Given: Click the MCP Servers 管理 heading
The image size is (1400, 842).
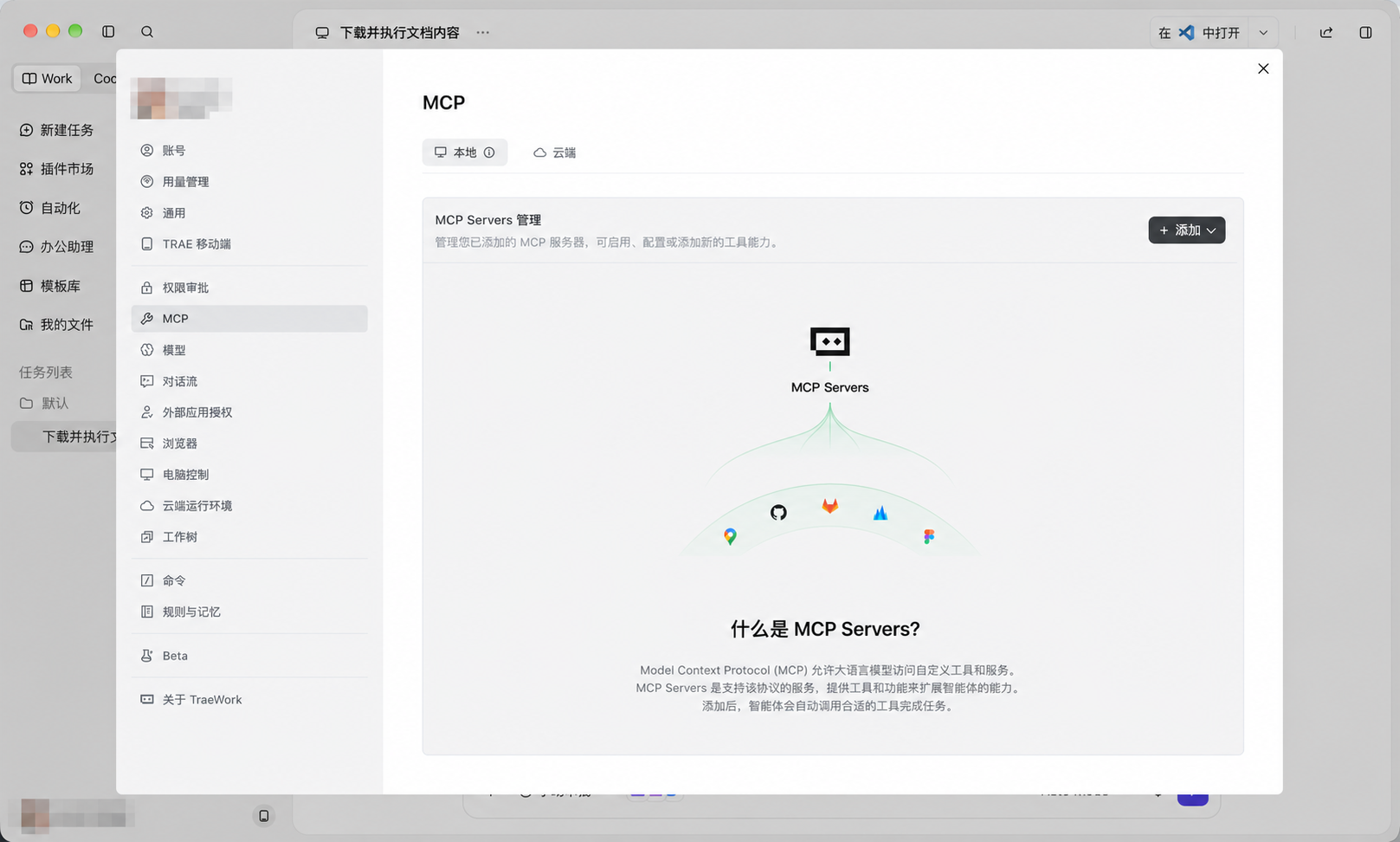Looking at the screenshot, I should click(488, 220).
